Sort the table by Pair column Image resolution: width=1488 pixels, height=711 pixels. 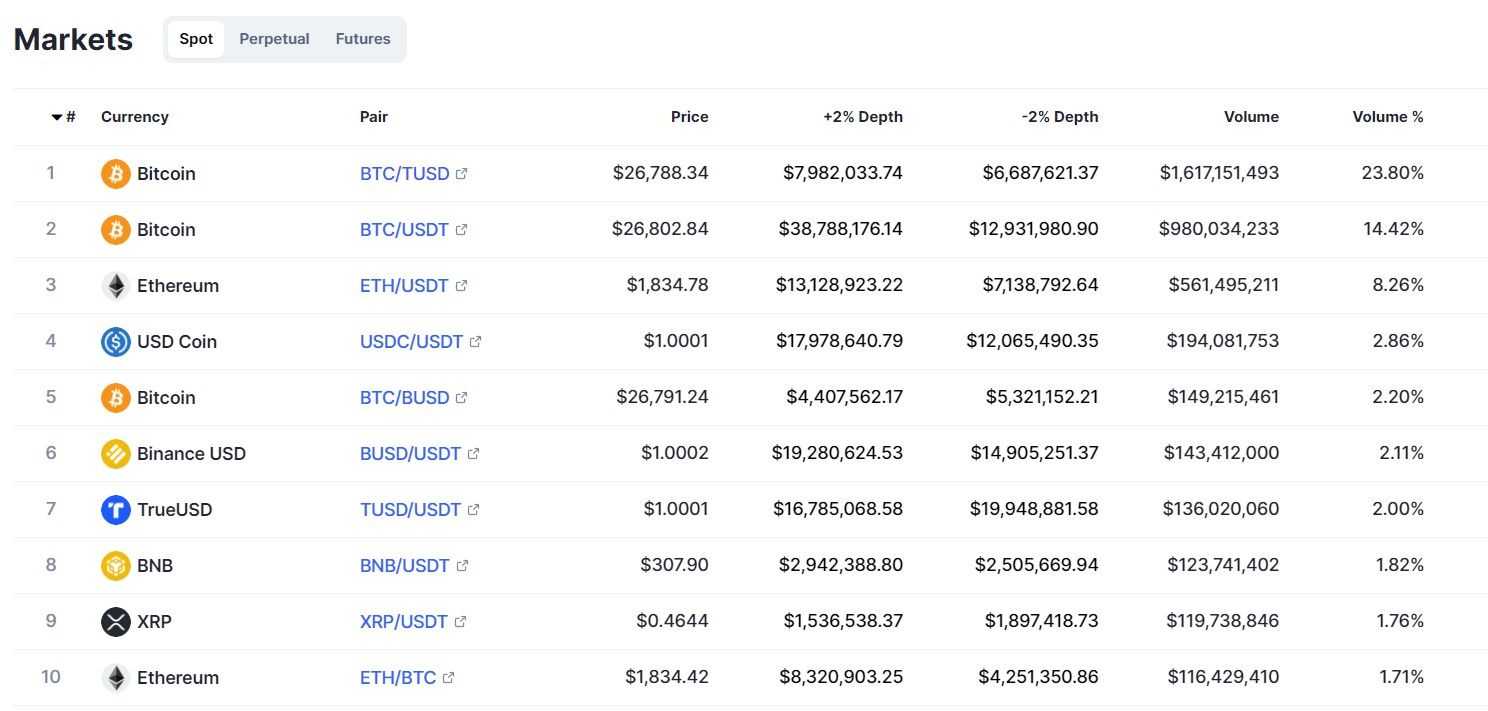point(374,117)
